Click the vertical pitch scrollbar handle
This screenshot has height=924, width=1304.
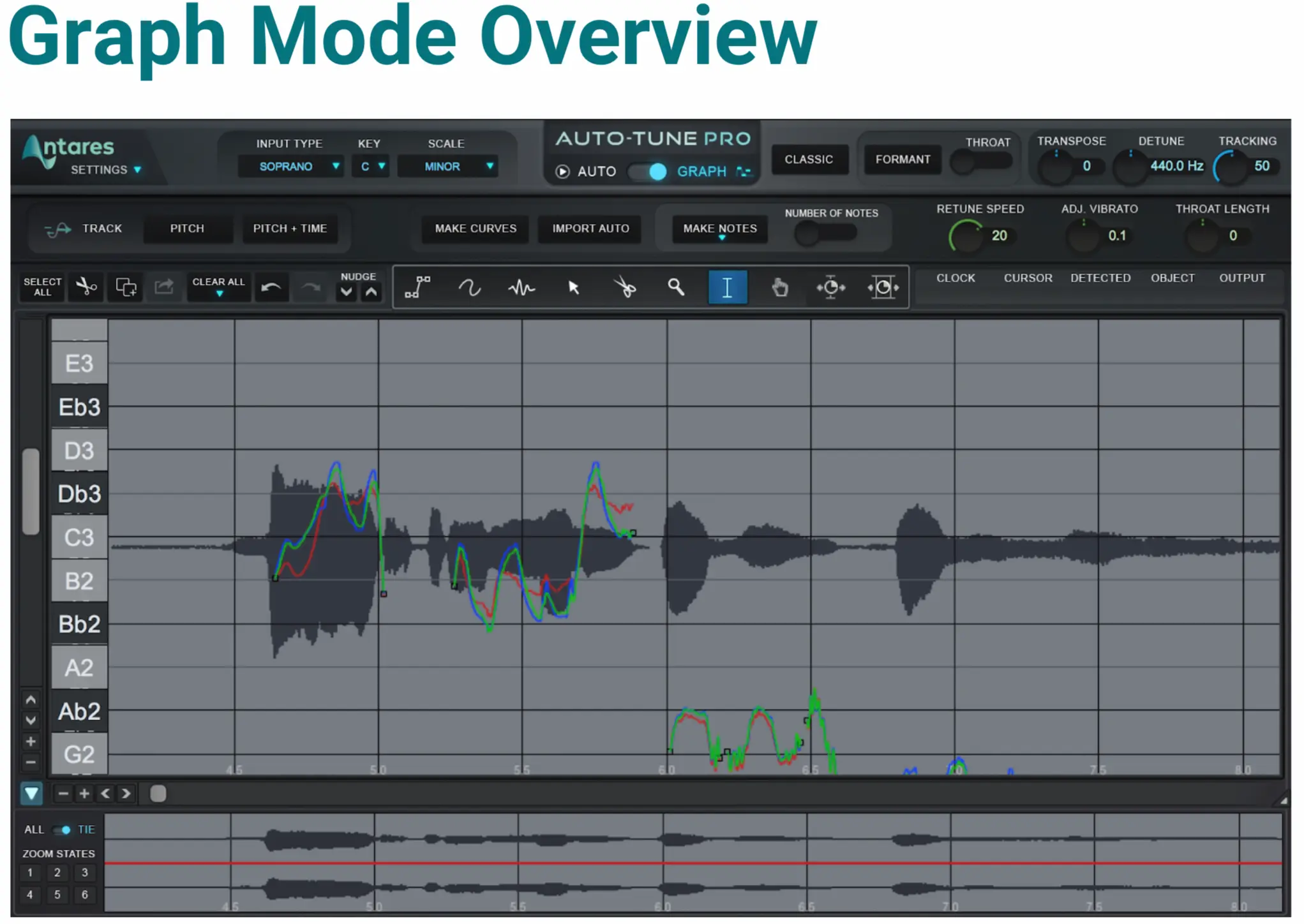pyautogui.click(x=31, y=491)
